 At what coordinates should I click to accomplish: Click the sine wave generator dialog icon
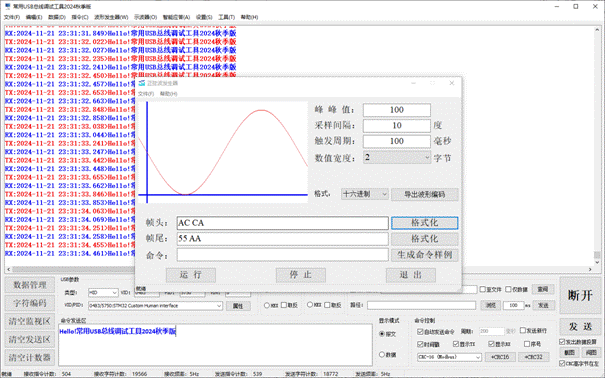point(142,83)
